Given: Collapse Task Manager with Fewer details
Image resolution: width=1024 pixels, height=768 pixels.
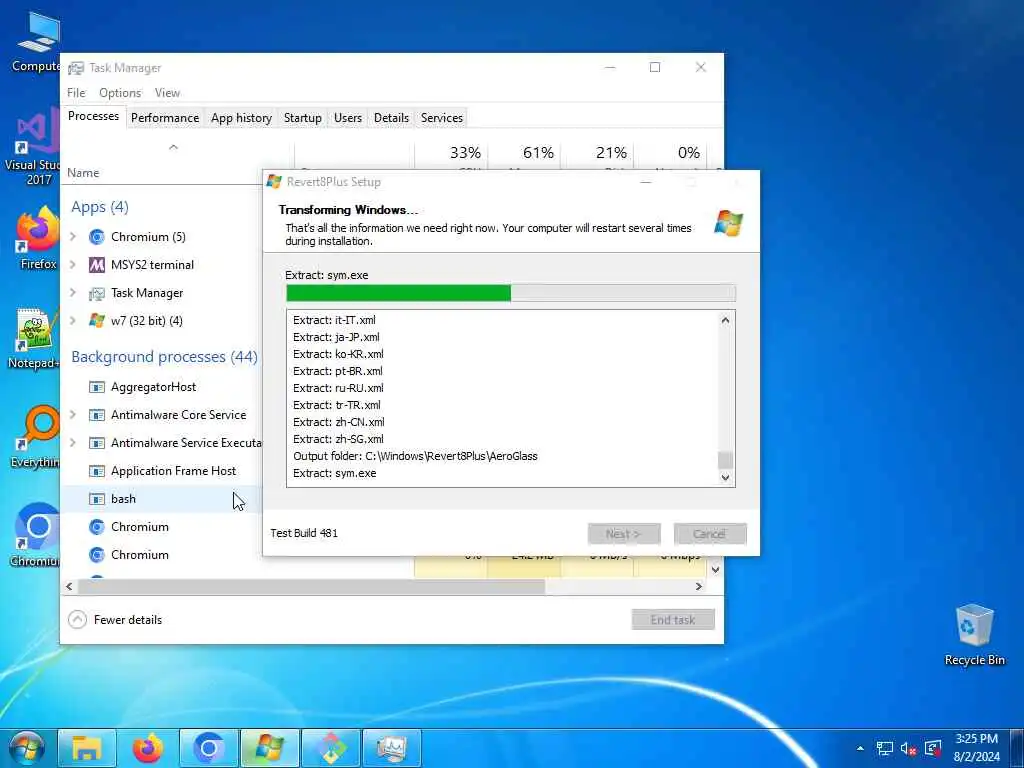Looking at the screenshot, I should pos(115,620).
